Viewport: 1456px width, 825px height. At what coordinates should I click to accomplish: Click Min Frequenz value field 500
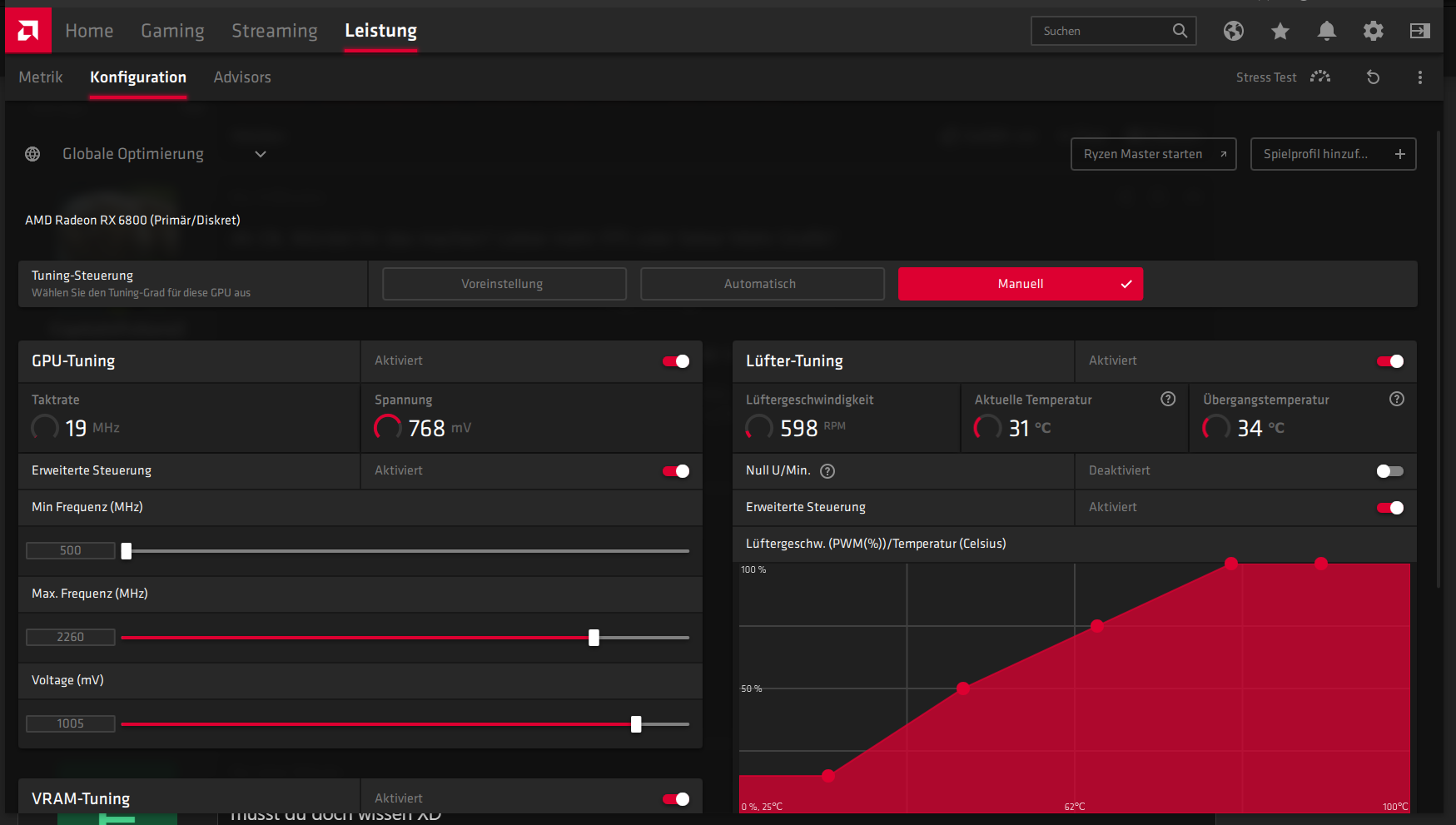point(71,551)
